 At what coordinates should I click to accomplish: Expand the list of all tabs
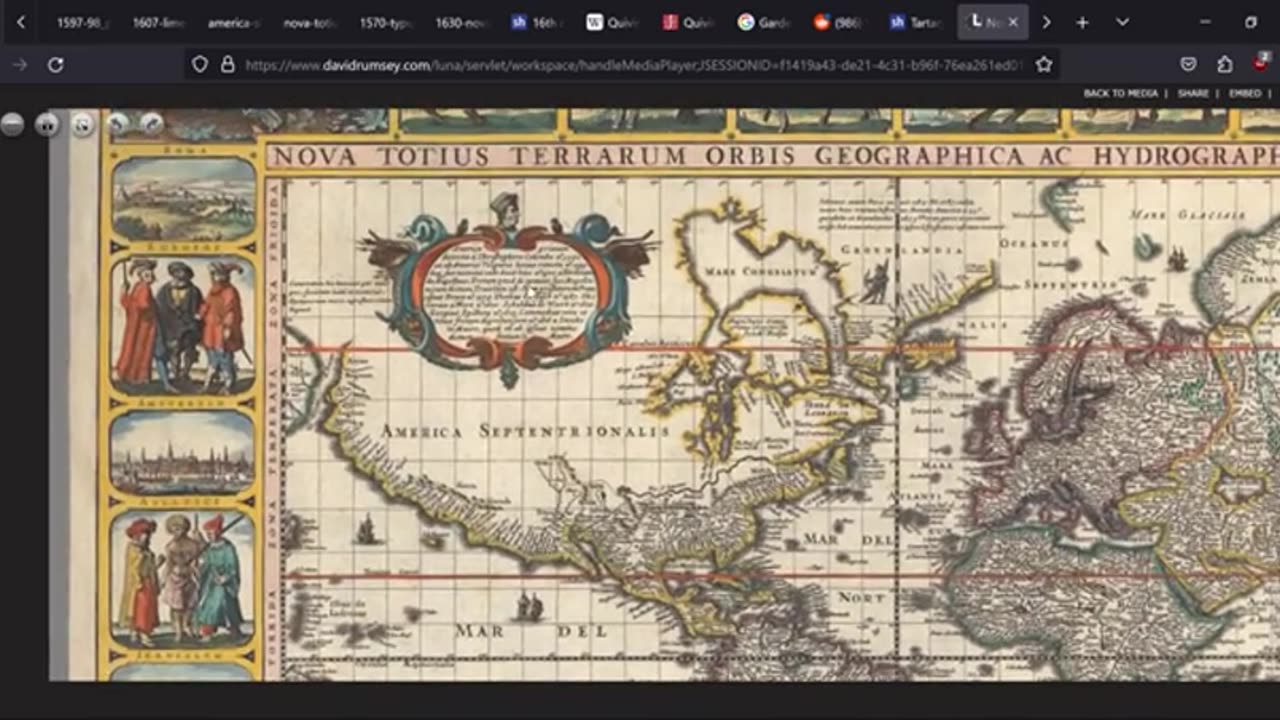1123,22
